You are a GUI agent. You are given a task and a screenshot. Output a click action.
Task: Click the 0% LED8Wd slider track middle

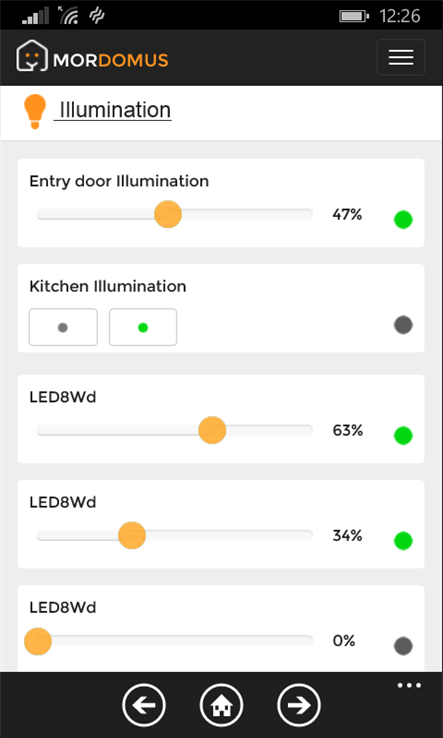coord(175,641)
